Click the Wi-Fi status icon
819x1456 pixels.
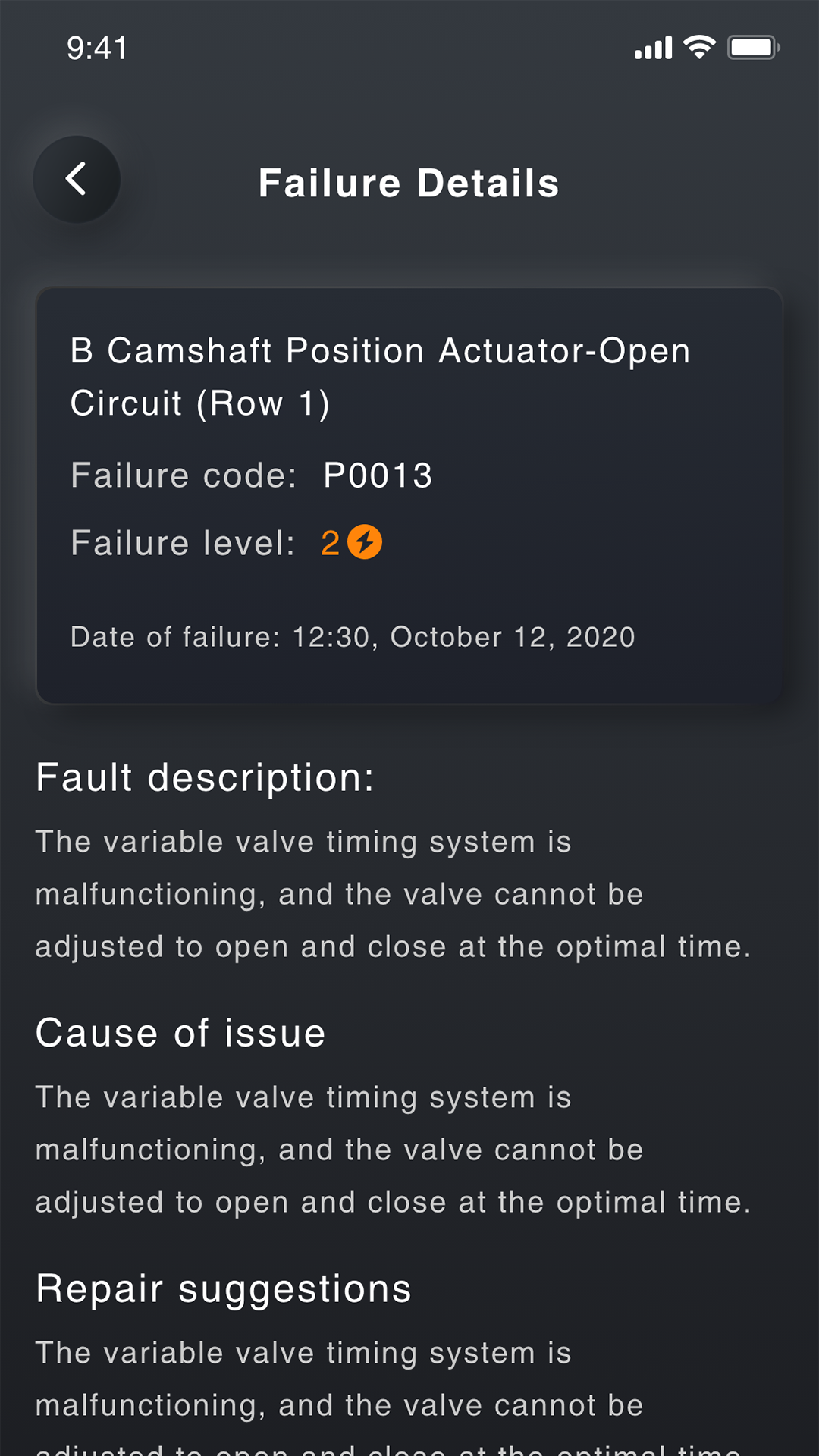699,47
